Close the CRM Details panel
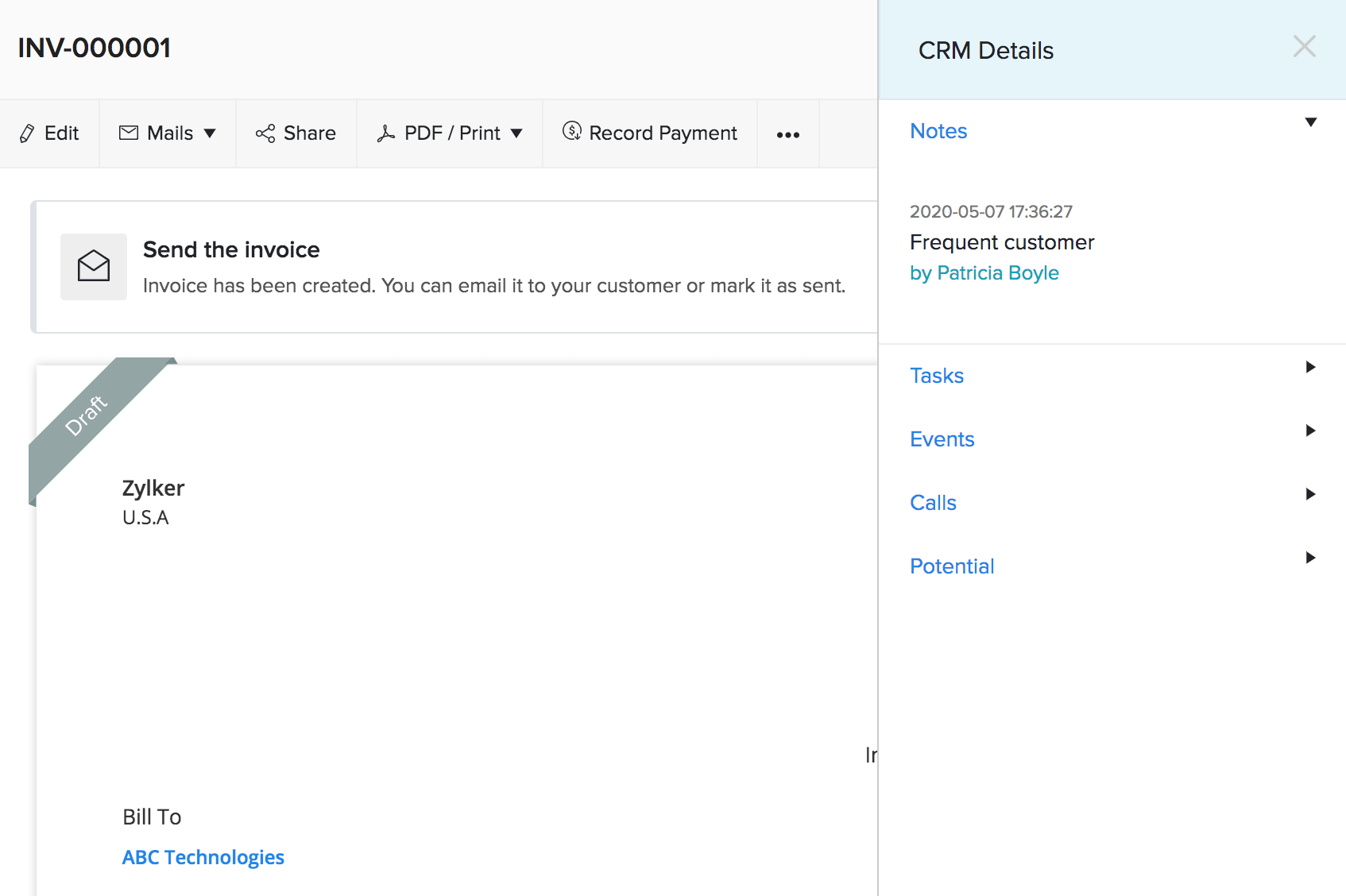 [x=1304, y=46]
